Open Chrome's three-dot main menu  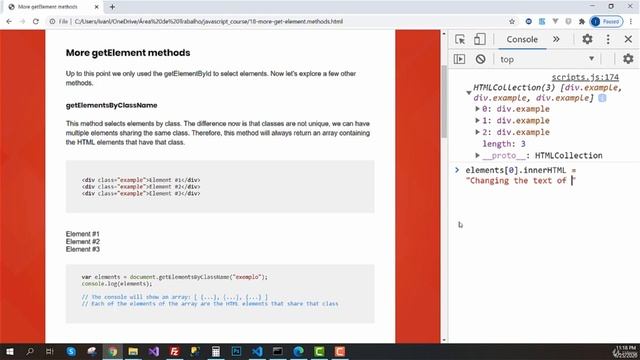coord(631,21)
